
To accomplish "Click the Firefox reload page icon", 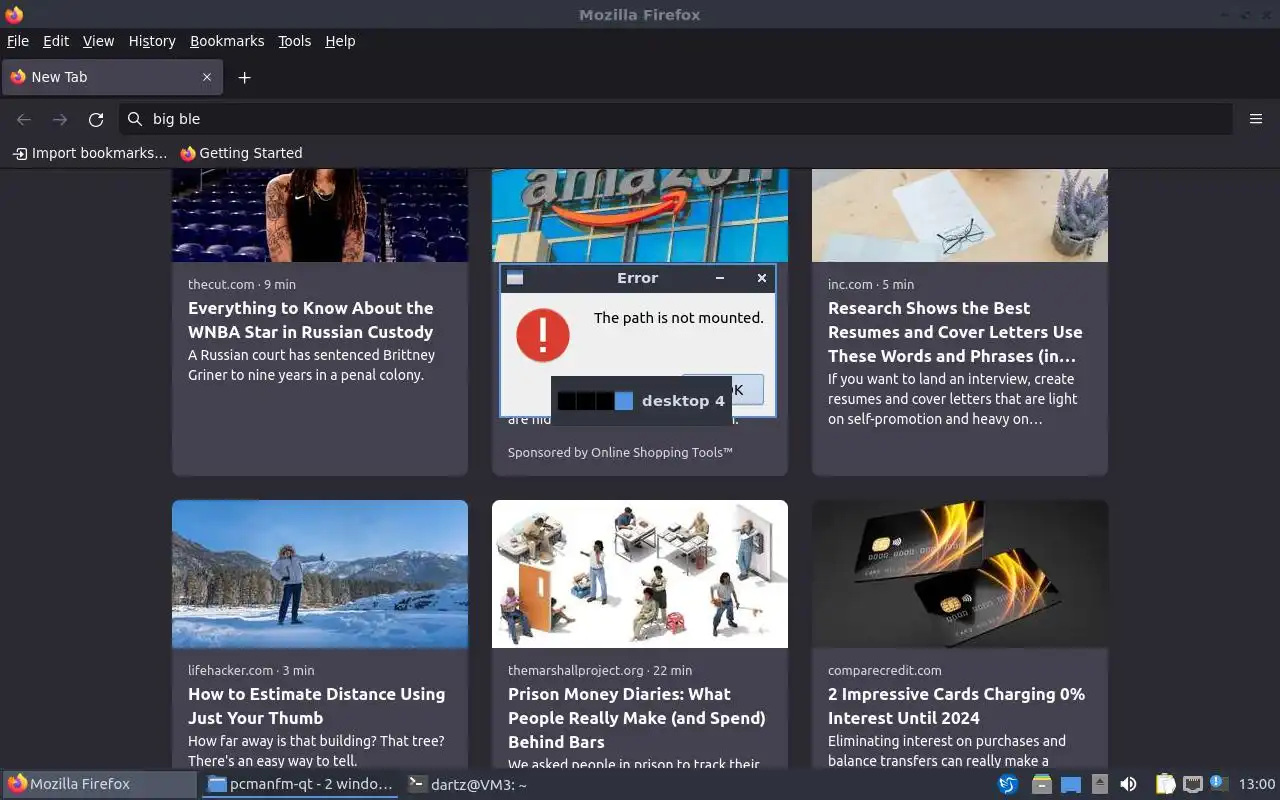I will [x=96, y=119].
